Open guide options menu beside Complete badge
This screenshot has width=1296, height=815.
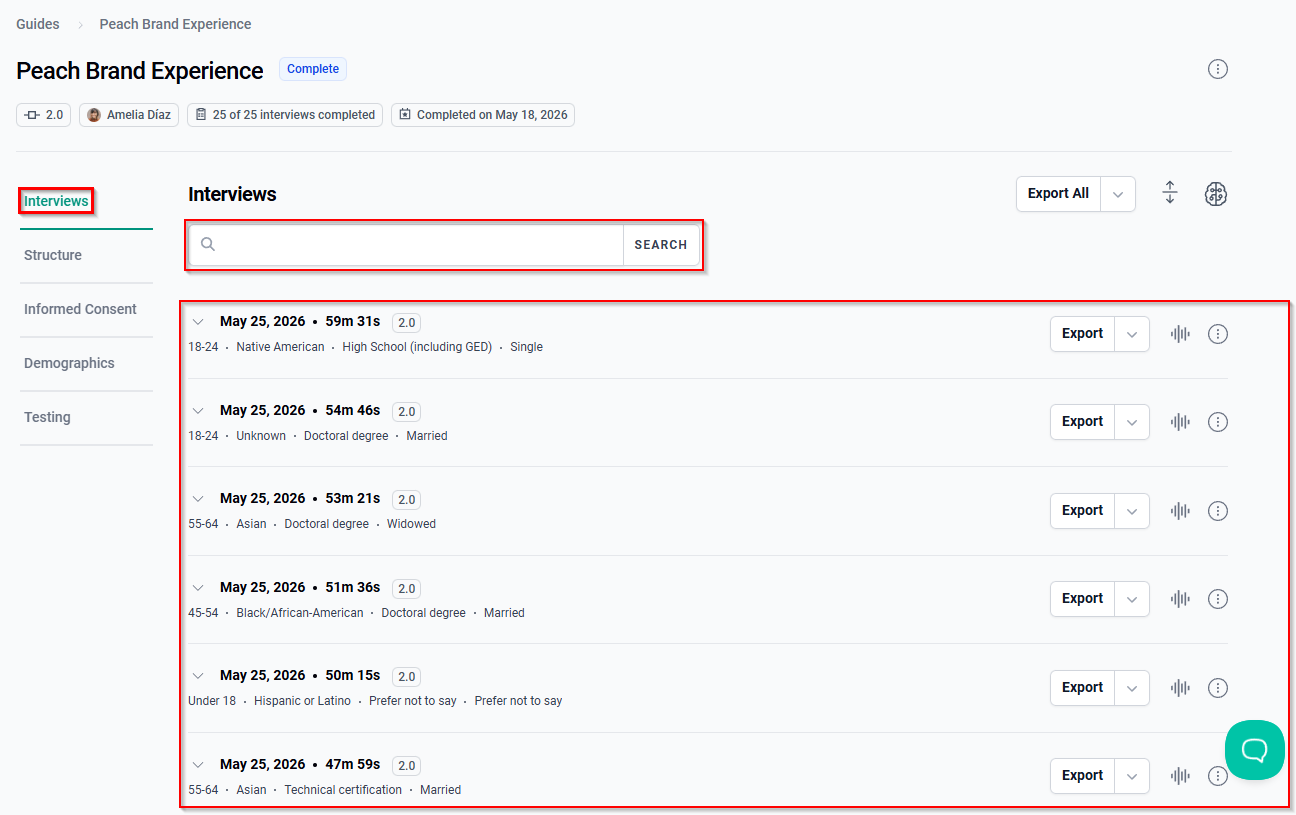pos(1217,69)
